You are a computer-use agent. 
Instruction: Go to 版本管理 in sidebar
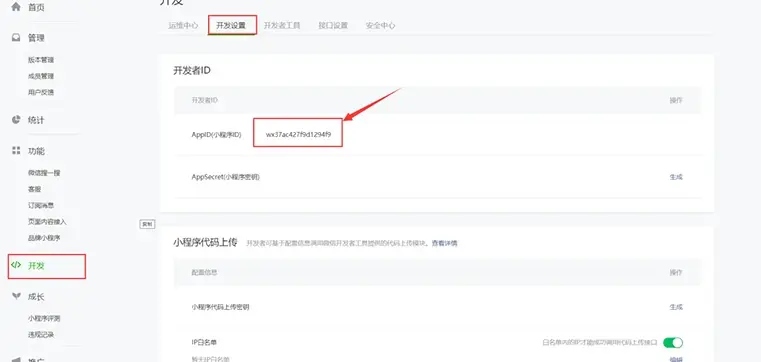[x=41, y=60]
